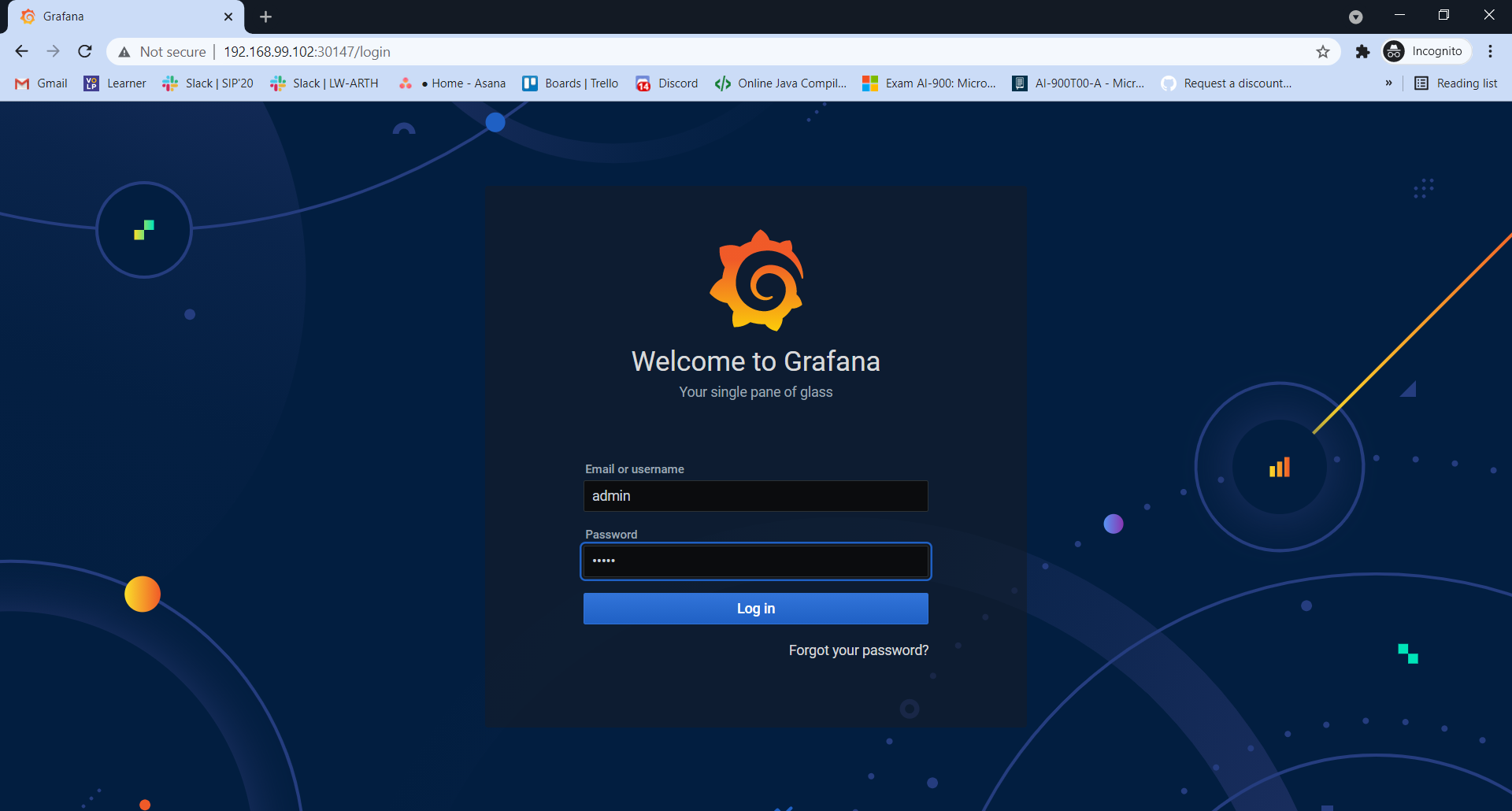Click inside the Password input field
The height and width of the screenshot is (811, 1512).
755,561
